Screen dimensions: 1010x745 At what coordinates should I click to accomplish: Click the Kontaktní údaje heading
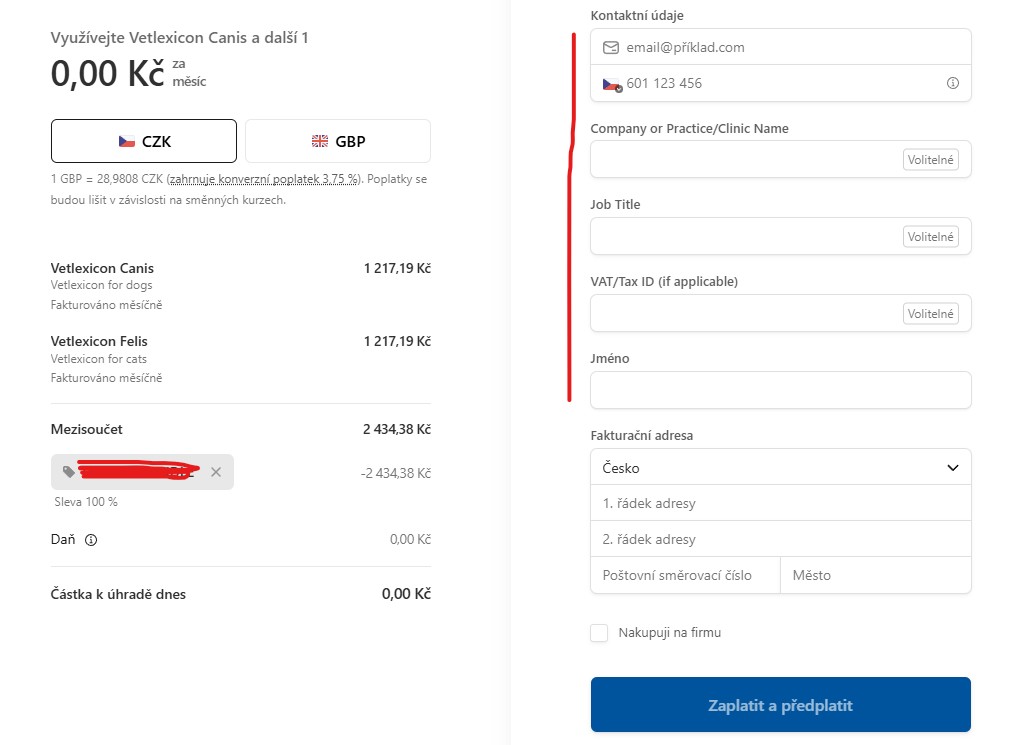click(x=637, y=15)
